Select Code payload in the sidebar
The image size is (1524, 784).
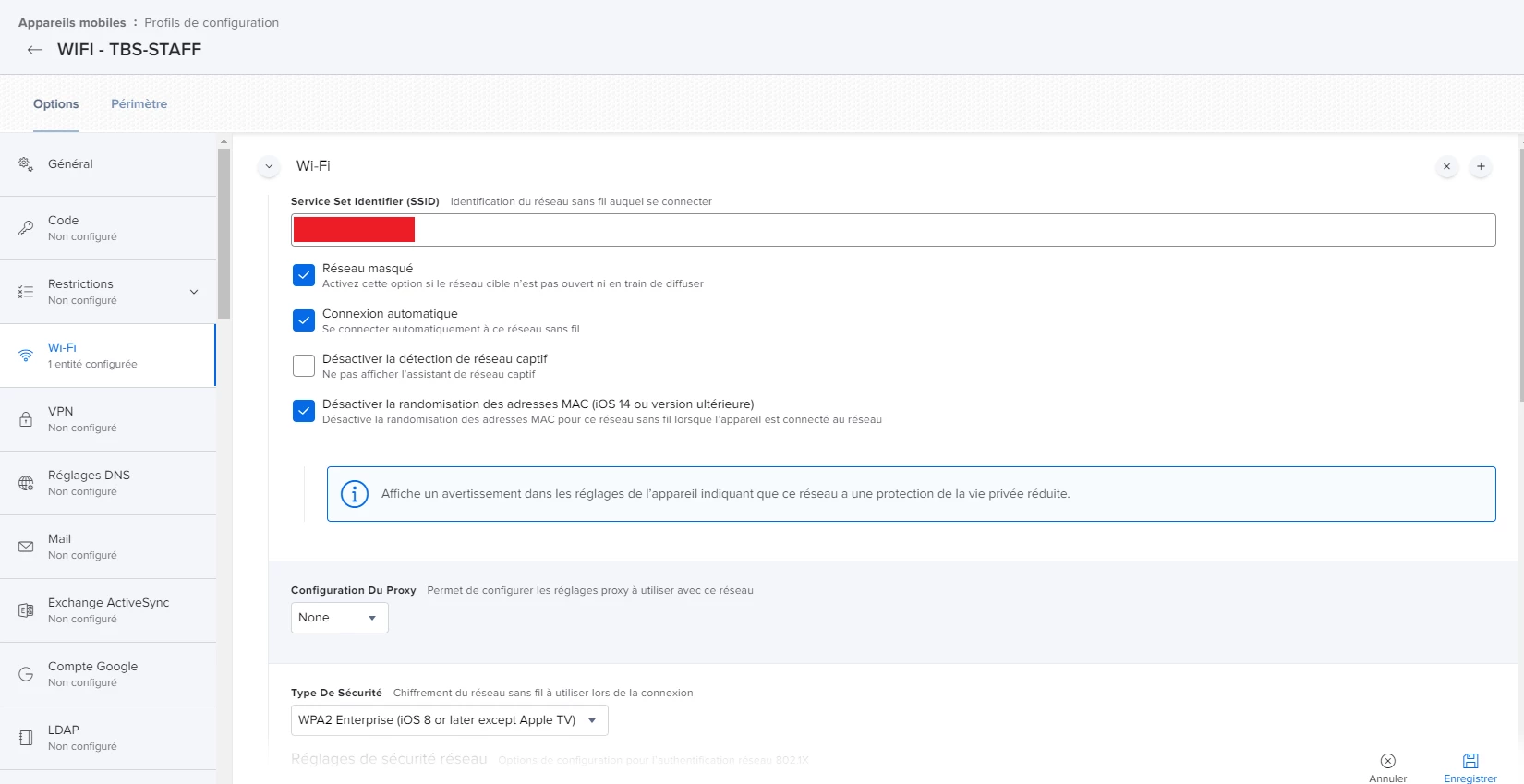[108, 228]
